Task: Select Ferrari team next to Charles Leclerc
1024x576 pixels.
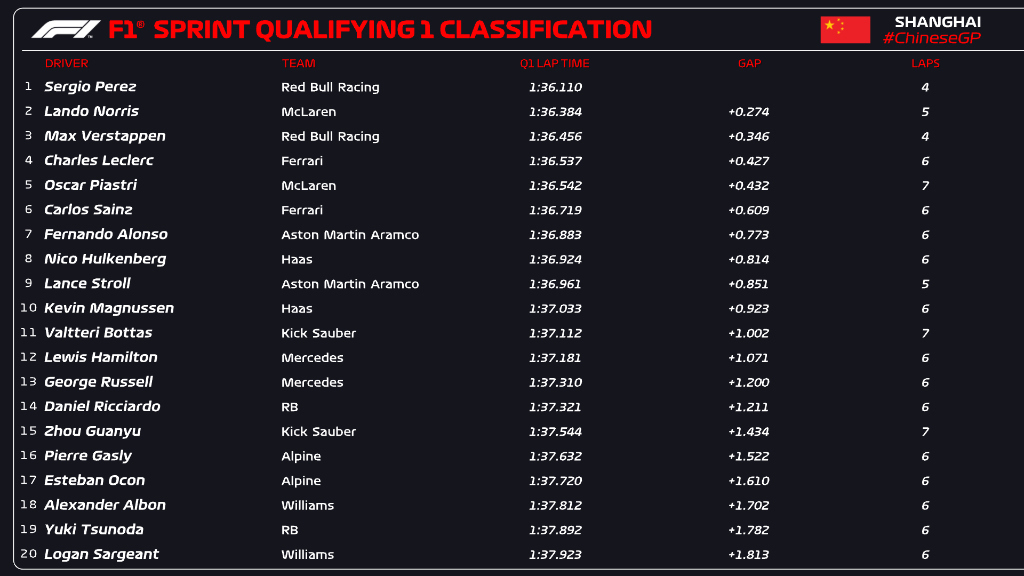Action: (x=302, y=160)
